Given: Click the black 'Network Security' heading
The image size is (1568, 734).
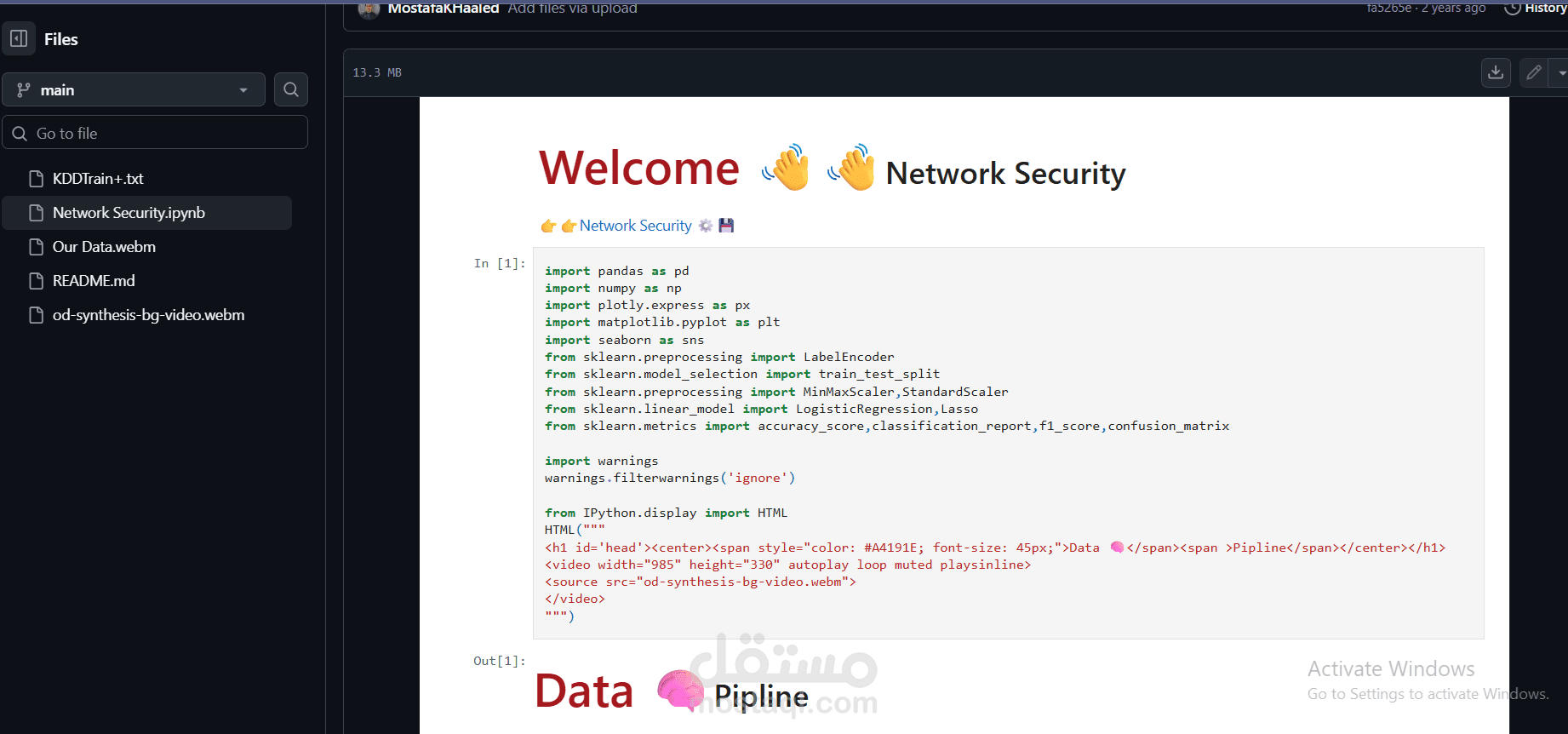Looking at the screenshot, I should click(x=1005, y=174).
